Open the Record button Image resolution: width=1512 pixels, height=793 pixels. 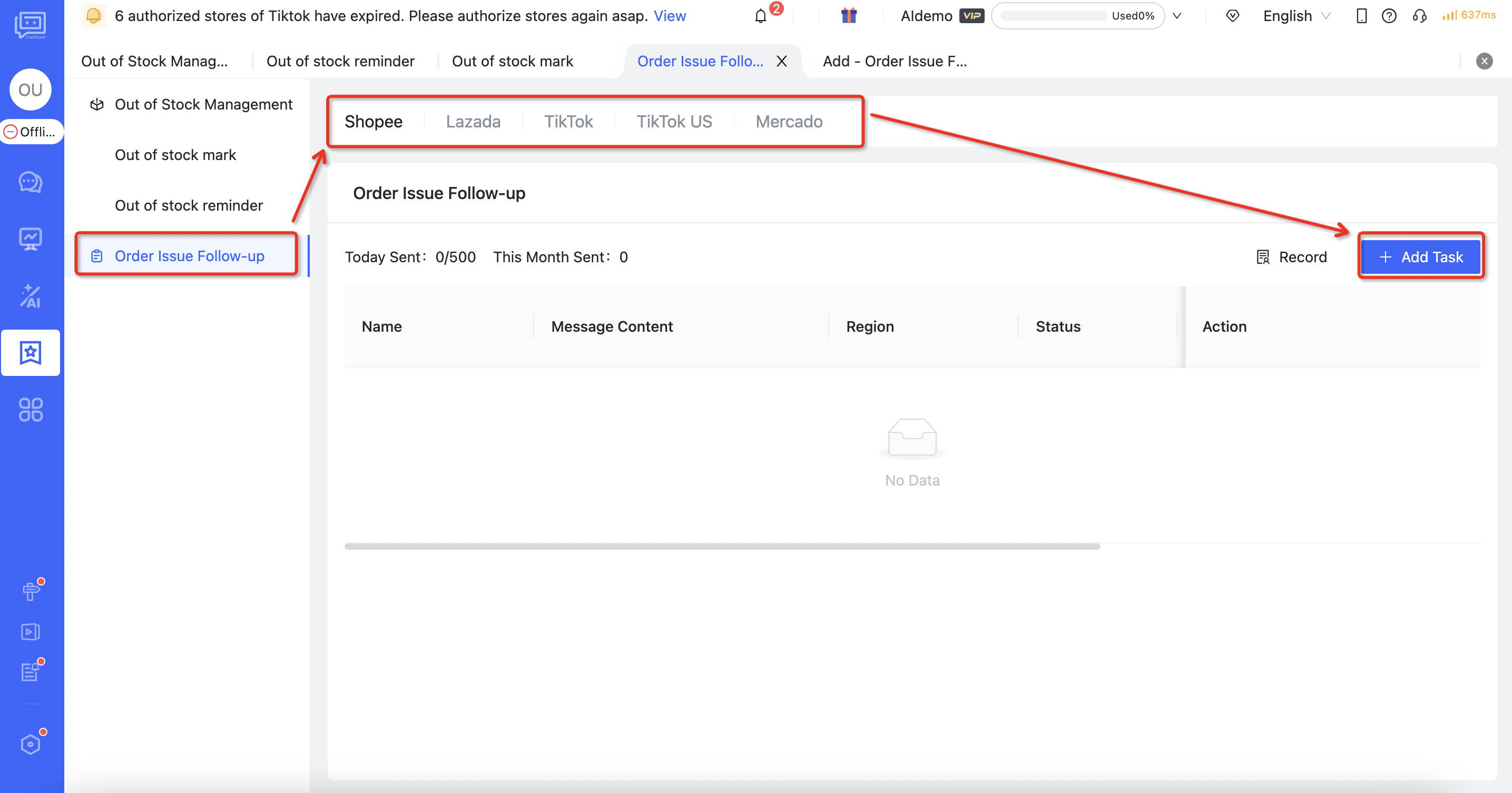pos(1291,257)
